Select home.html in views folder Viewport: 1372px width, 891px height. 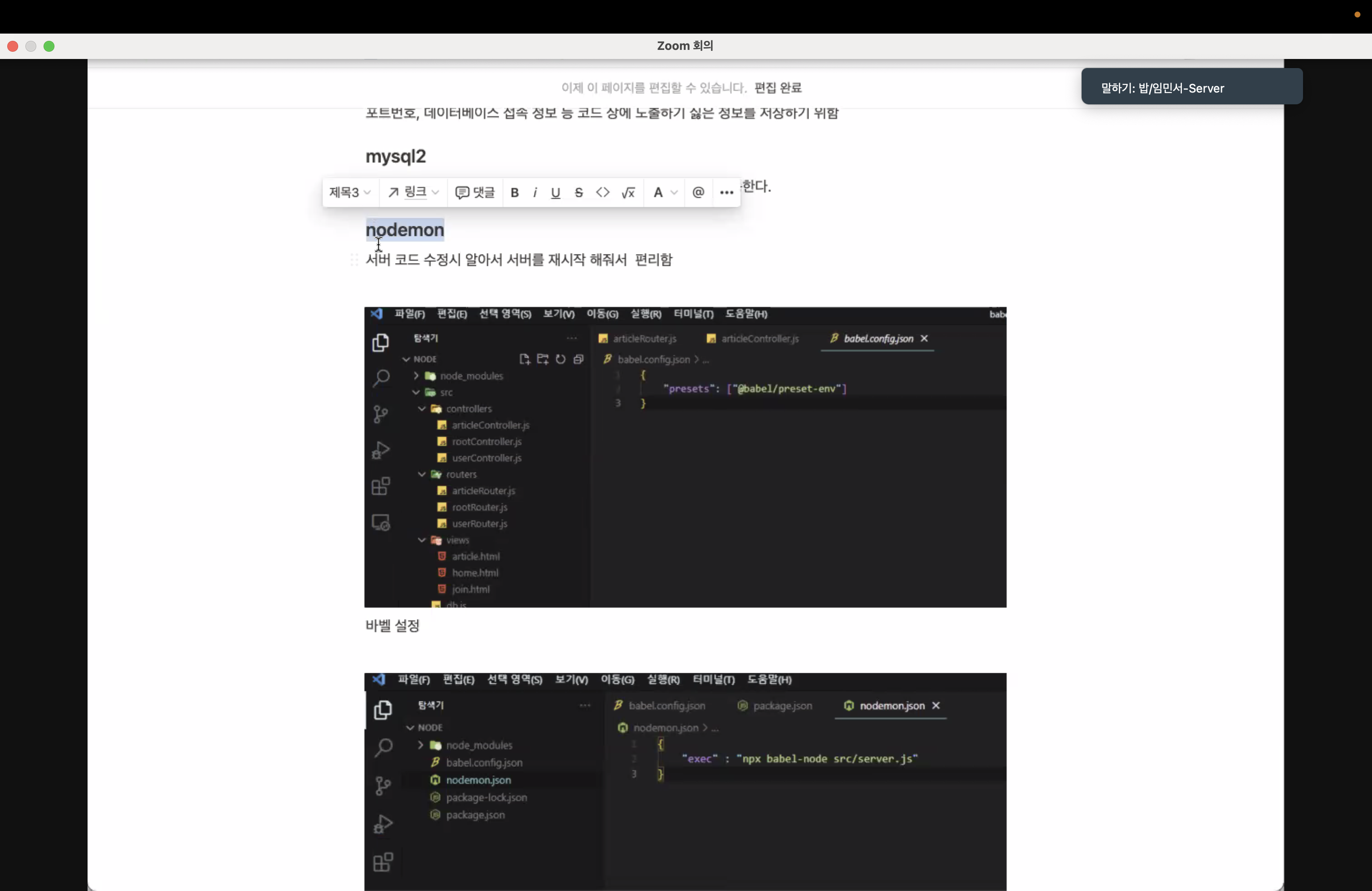coord(475,573)
